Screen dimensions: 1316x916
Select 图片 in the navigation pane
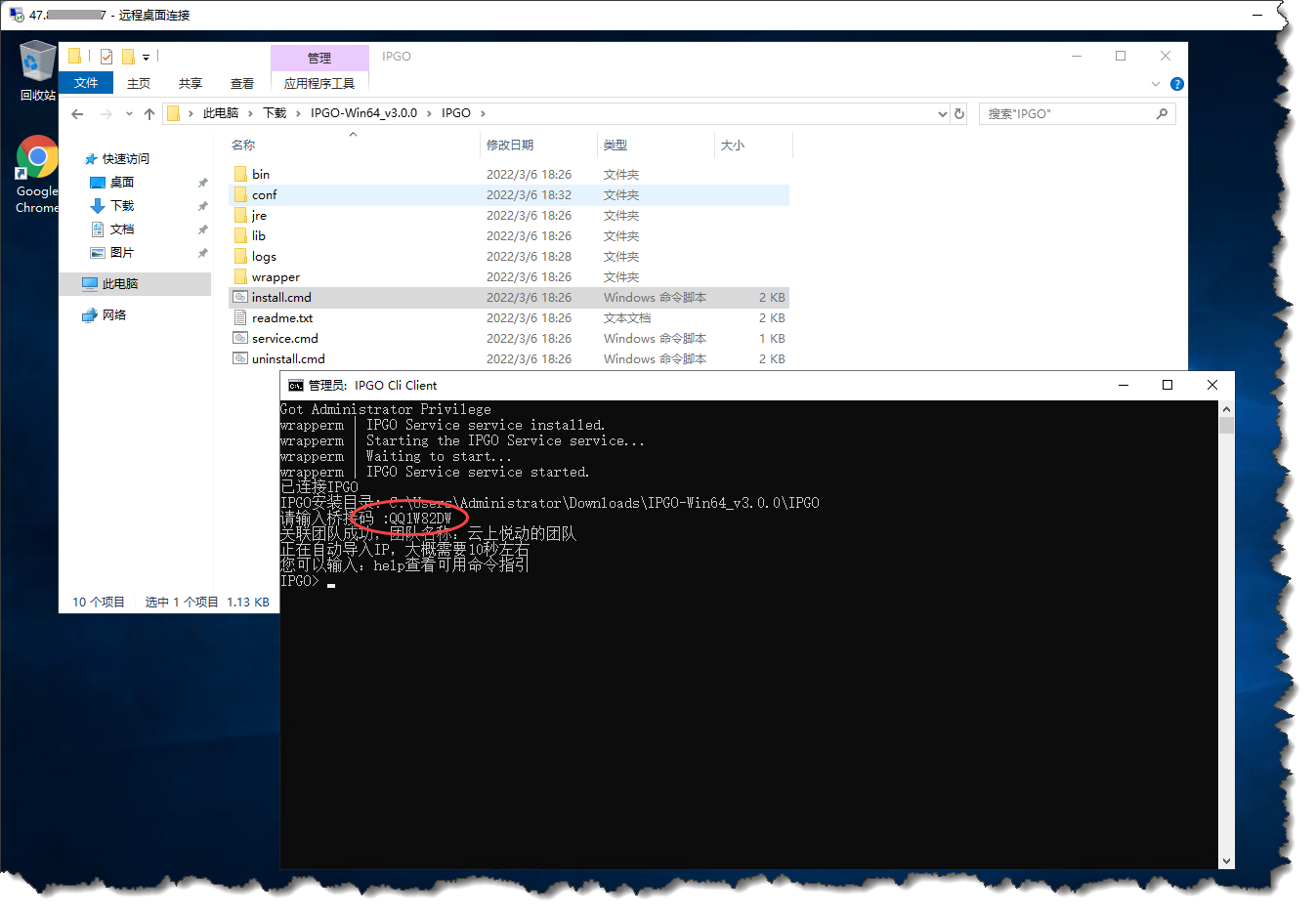click(121, 253)
